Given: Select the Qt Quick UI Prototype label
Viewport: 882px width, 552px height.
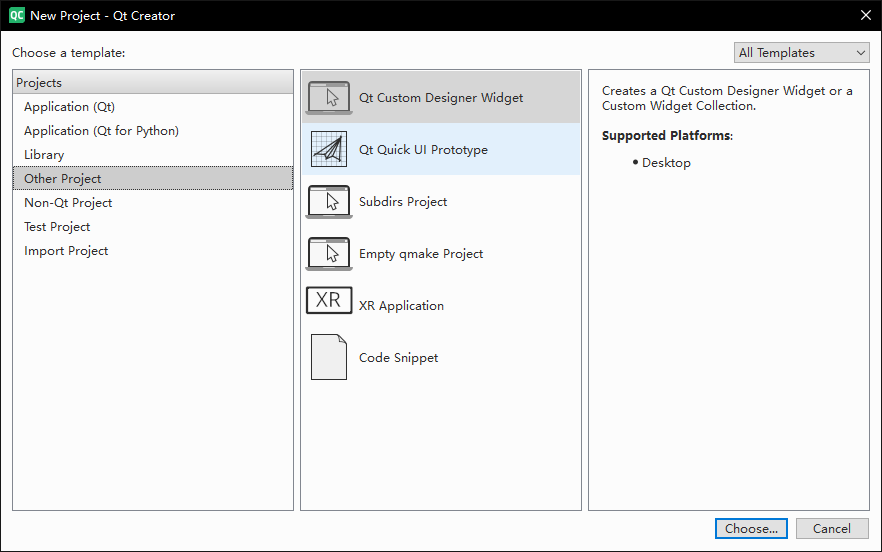Looking at the screenshot, I should point(423,150).
